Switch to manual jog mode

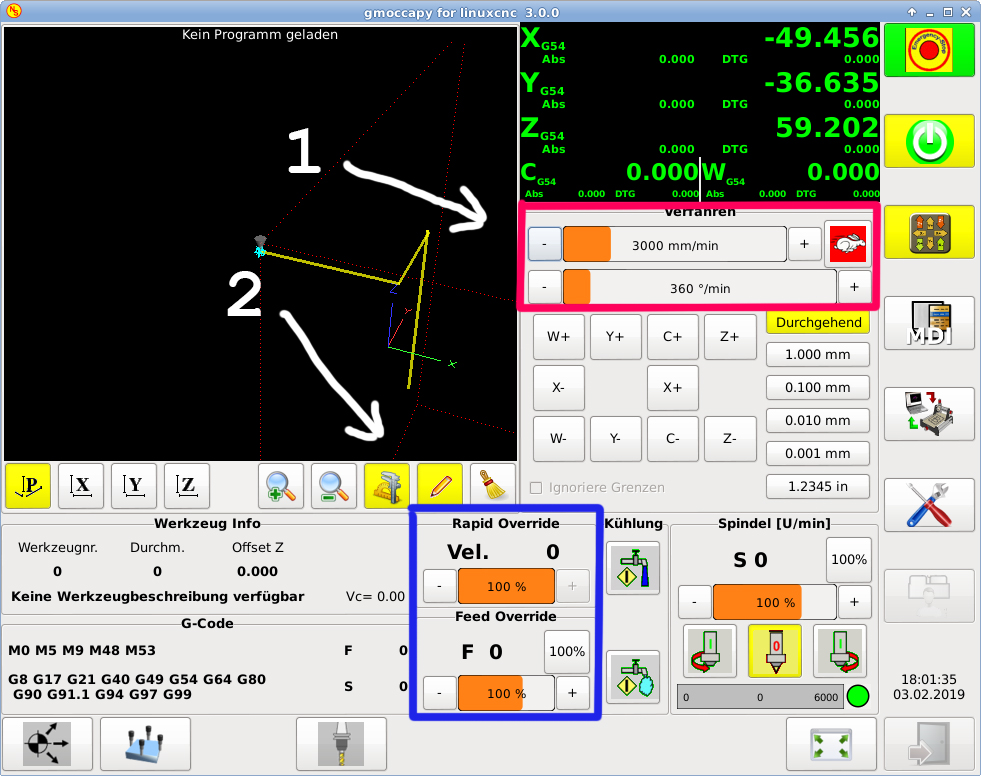pos(929,232)
